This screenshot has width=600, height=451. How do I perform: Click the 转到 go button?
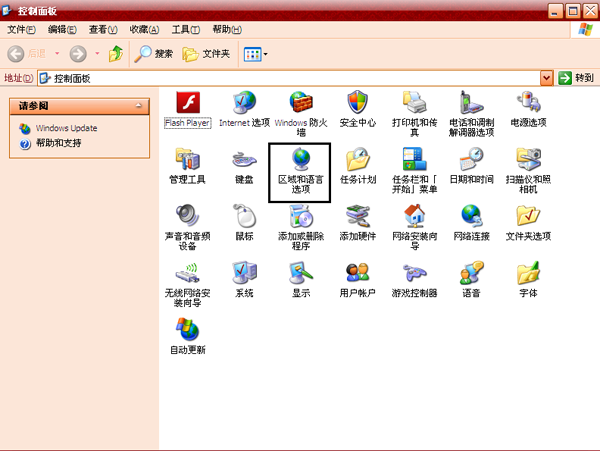point(577,78)
